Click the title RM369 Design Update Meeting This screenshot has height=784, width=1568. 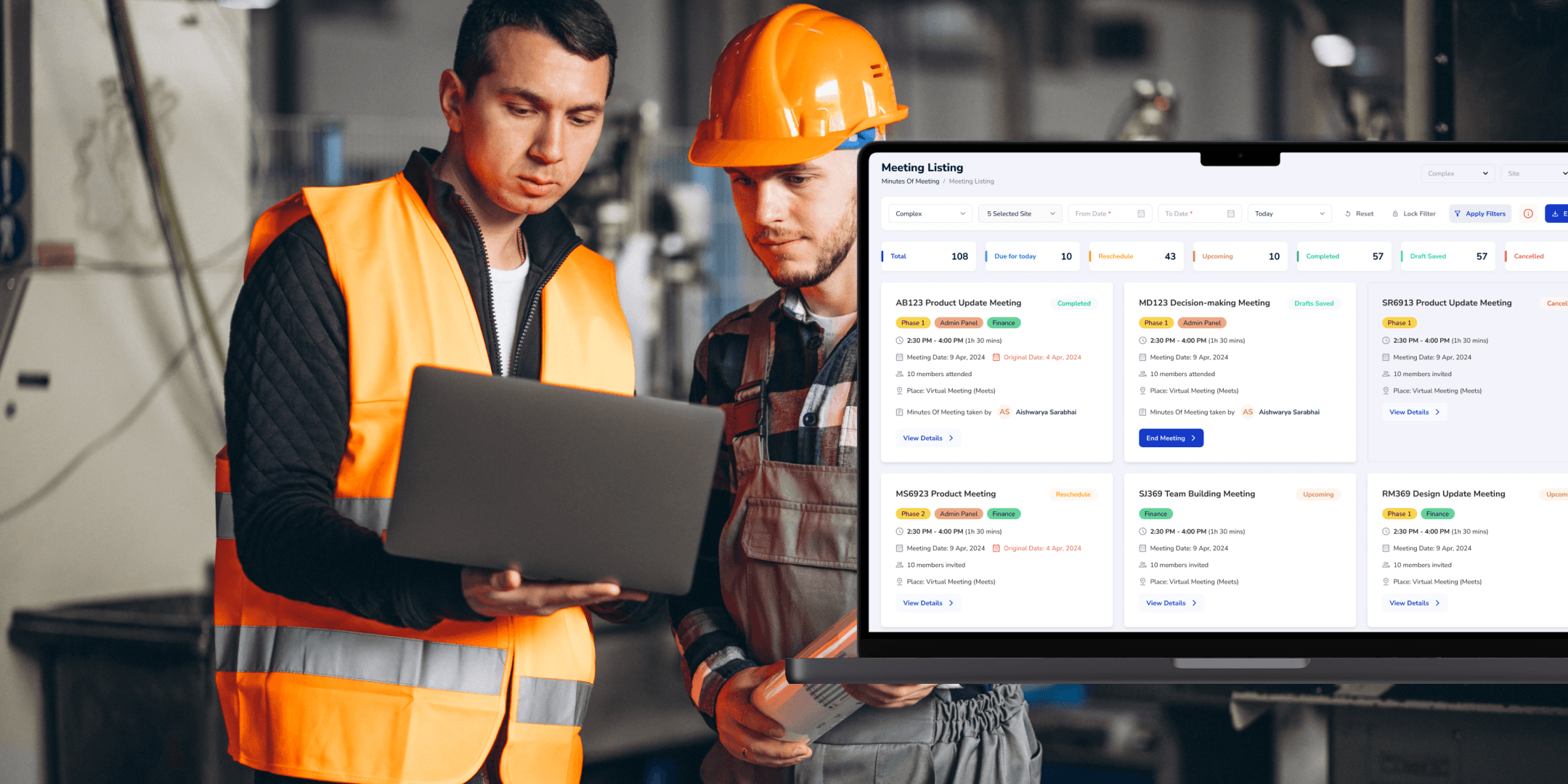pyautogui.click(x=1443, y=494)
